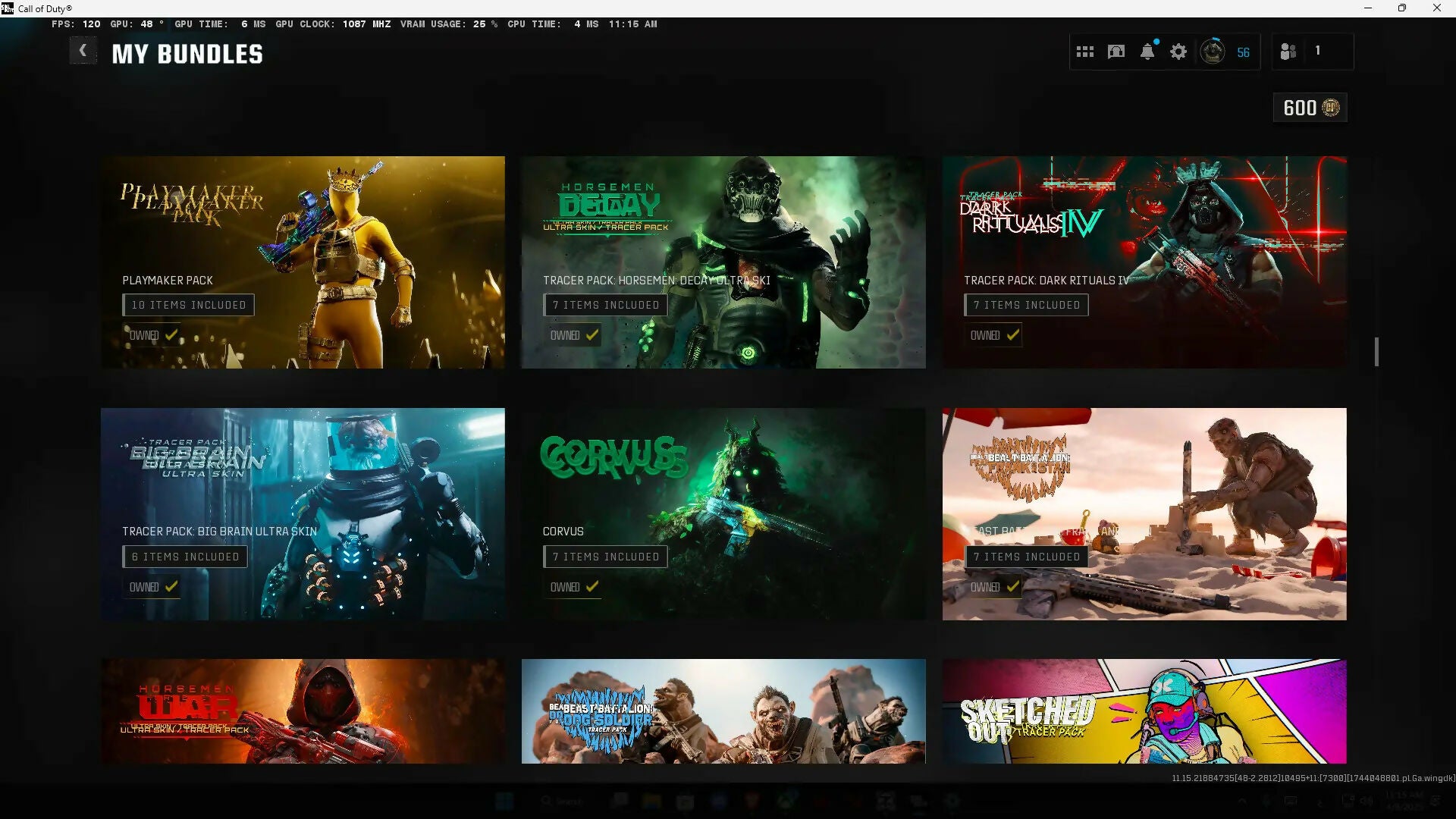
Task: Open the 600 COD Points balance
Action: pos(1310,108)
